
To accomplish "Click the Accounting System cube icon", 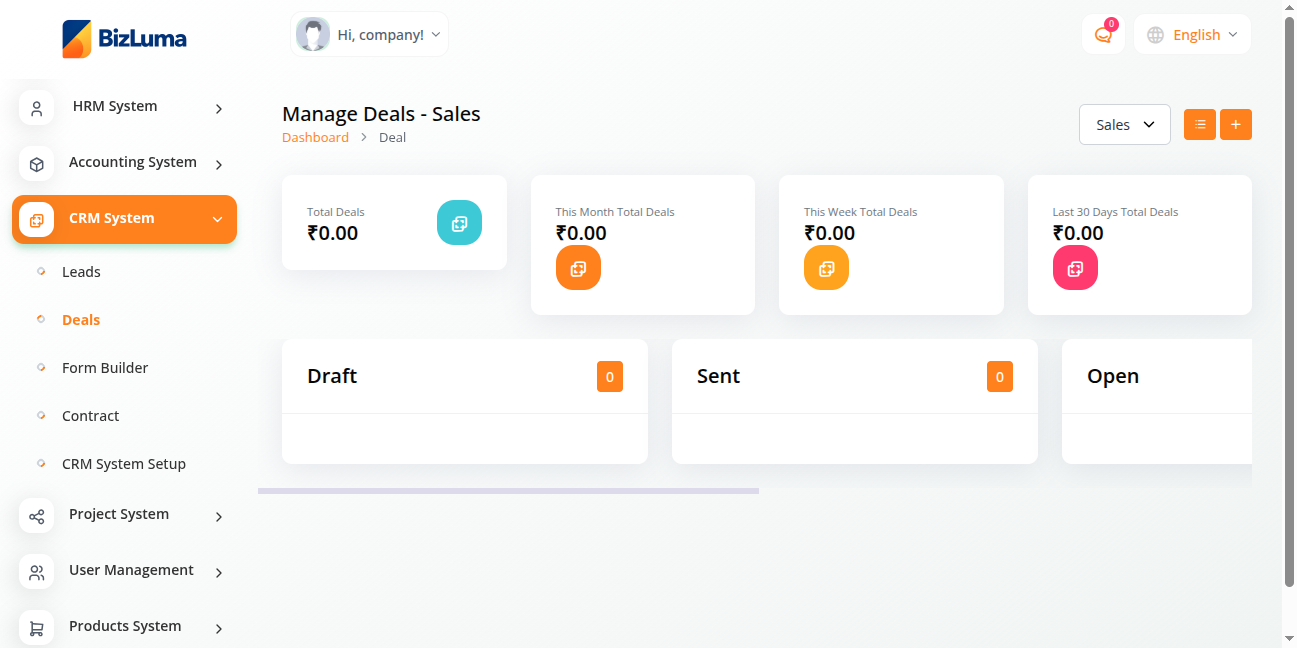I will pyautogui.click(x=37, y=164).
